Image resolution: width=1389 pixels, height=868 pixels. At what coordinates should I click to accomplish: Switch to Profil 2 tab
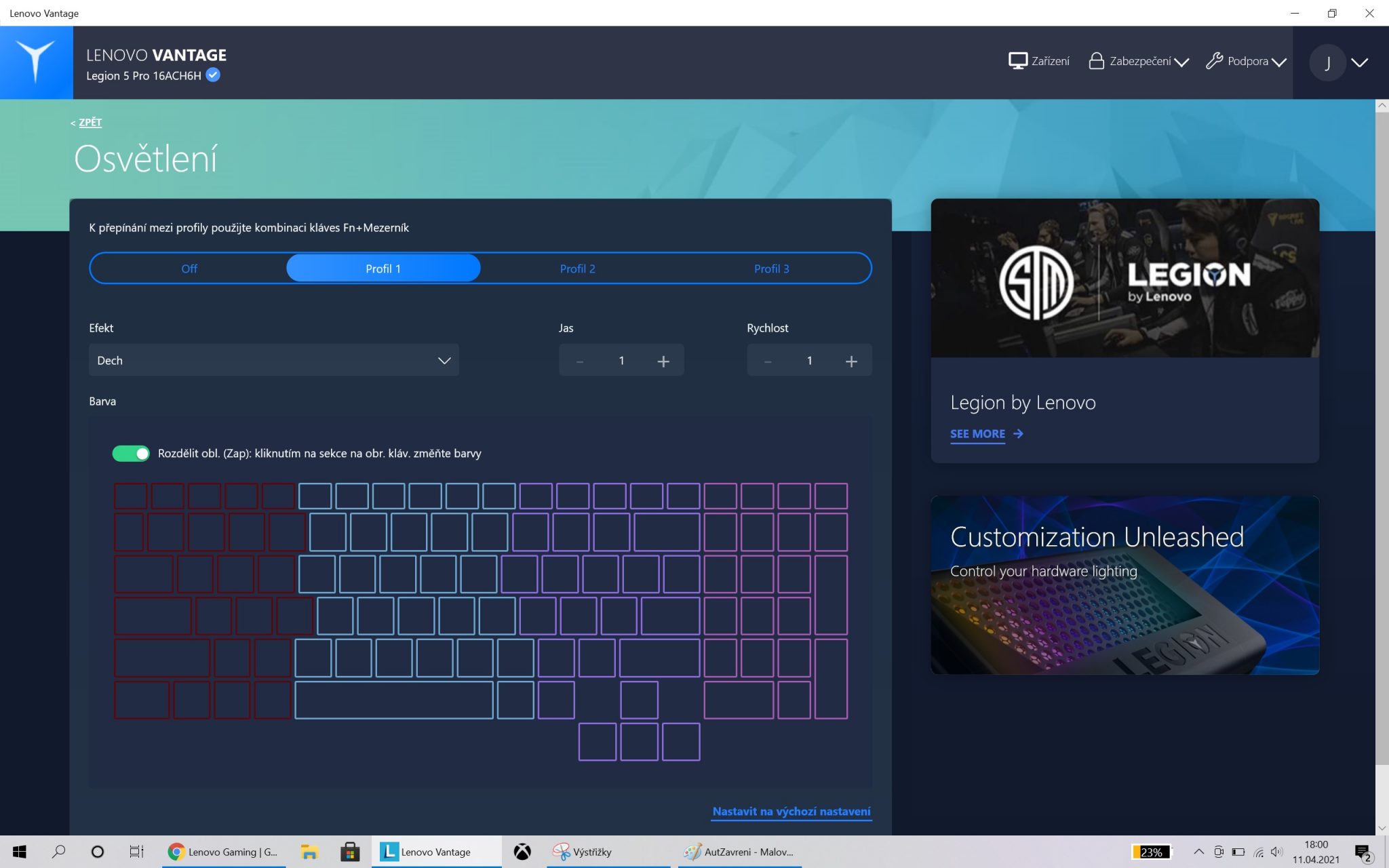(x=577, y=269)
